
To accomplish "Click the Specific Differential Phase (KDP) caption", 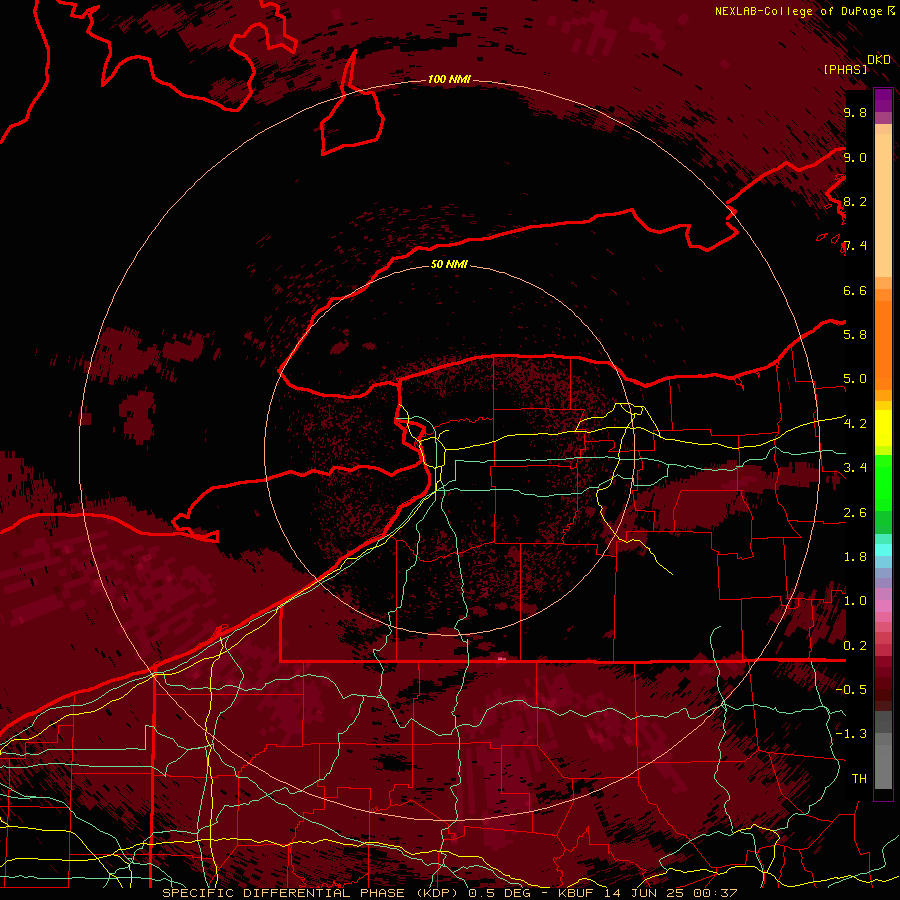I will tap(310, 893).
